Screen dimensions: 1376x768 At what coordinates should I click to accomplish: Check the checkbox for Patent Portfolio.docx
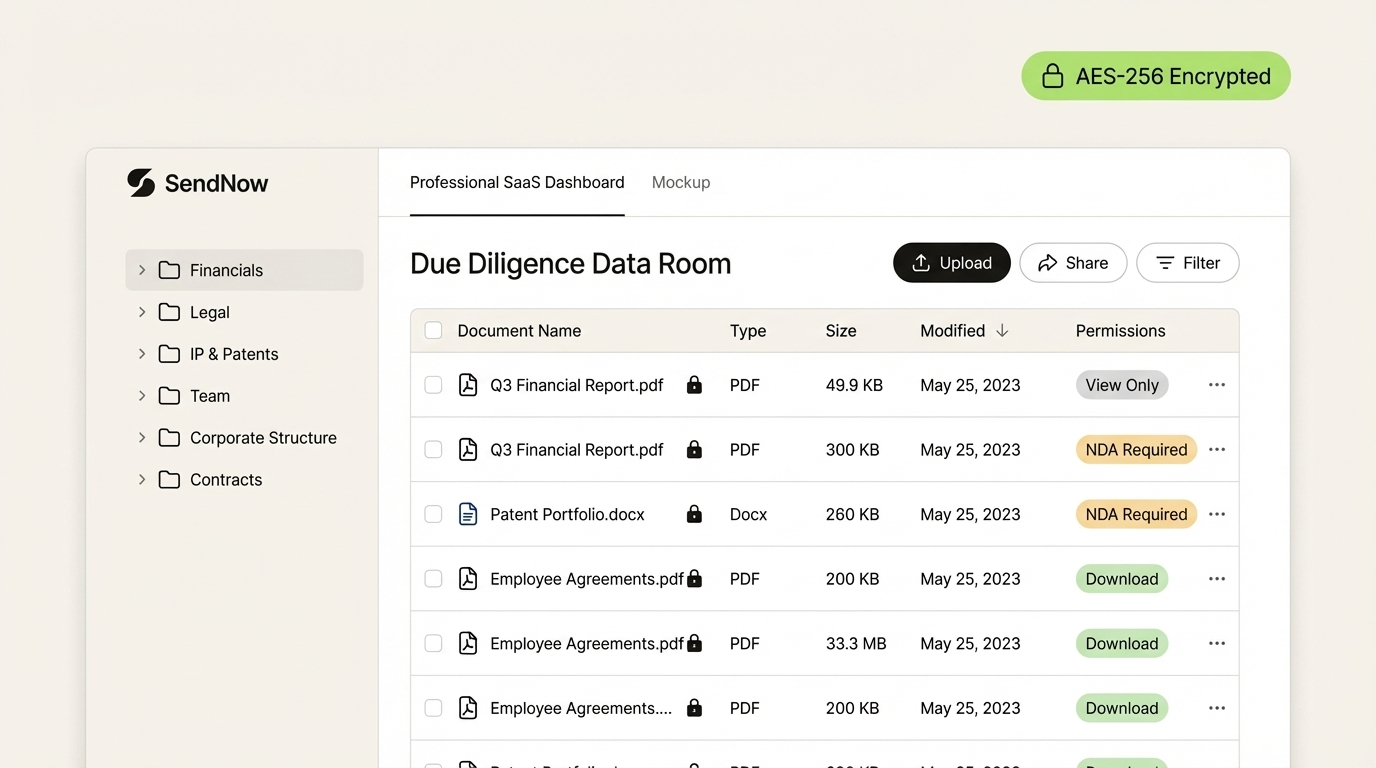(x=433, y=514)
